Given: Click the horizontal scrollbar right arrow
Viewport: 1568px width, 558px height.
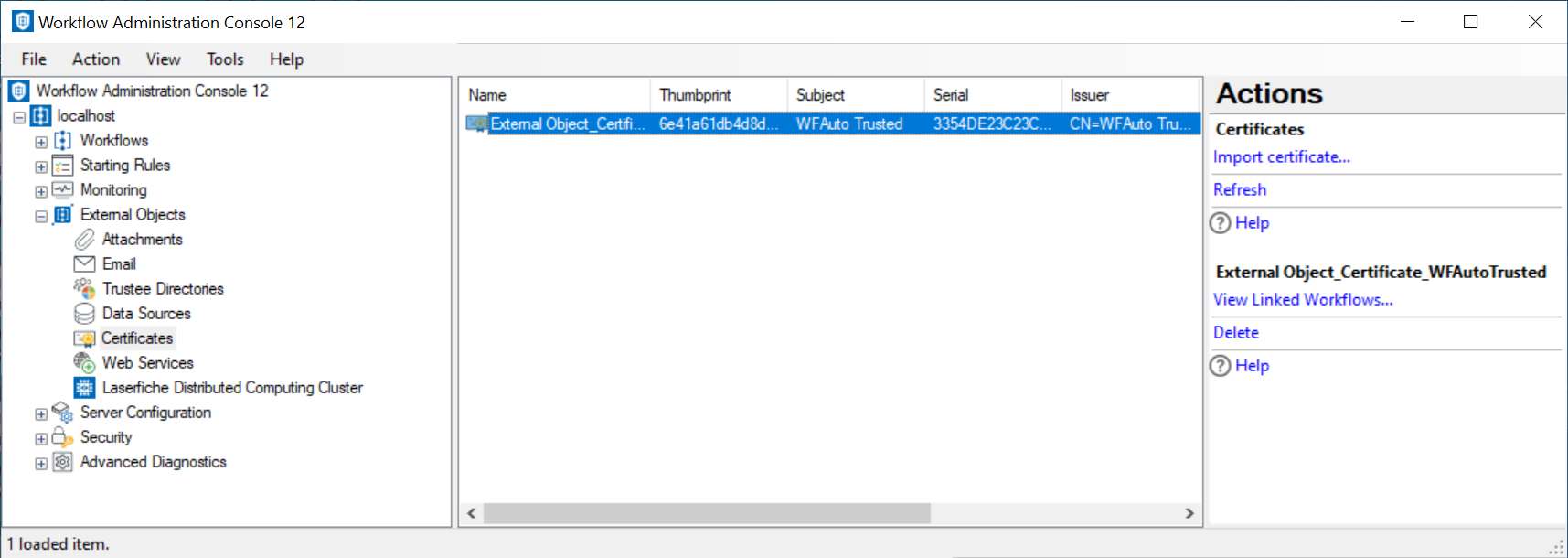Looking at the screenshot, I should 1189,513.
